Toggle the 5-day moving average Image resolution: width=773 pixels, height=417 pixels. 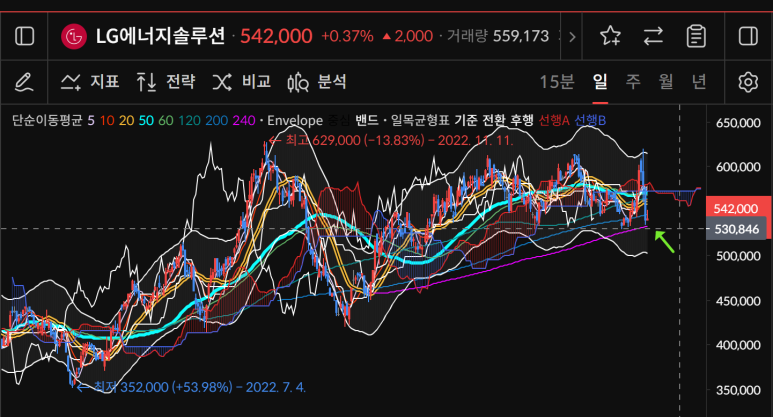tap(91, 120)
